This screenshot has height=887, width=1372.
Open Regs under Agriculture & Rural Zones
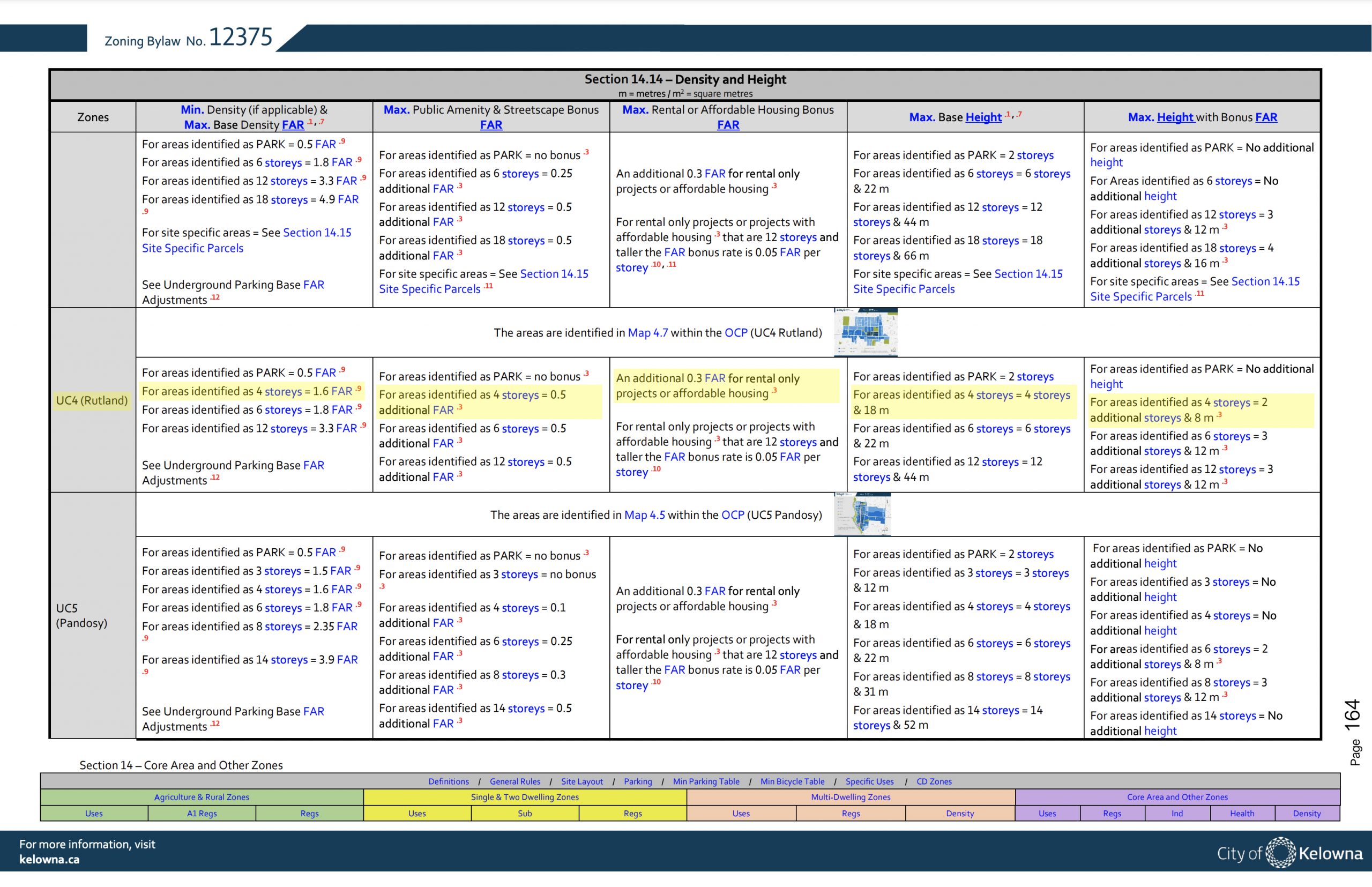click(309, 813)
